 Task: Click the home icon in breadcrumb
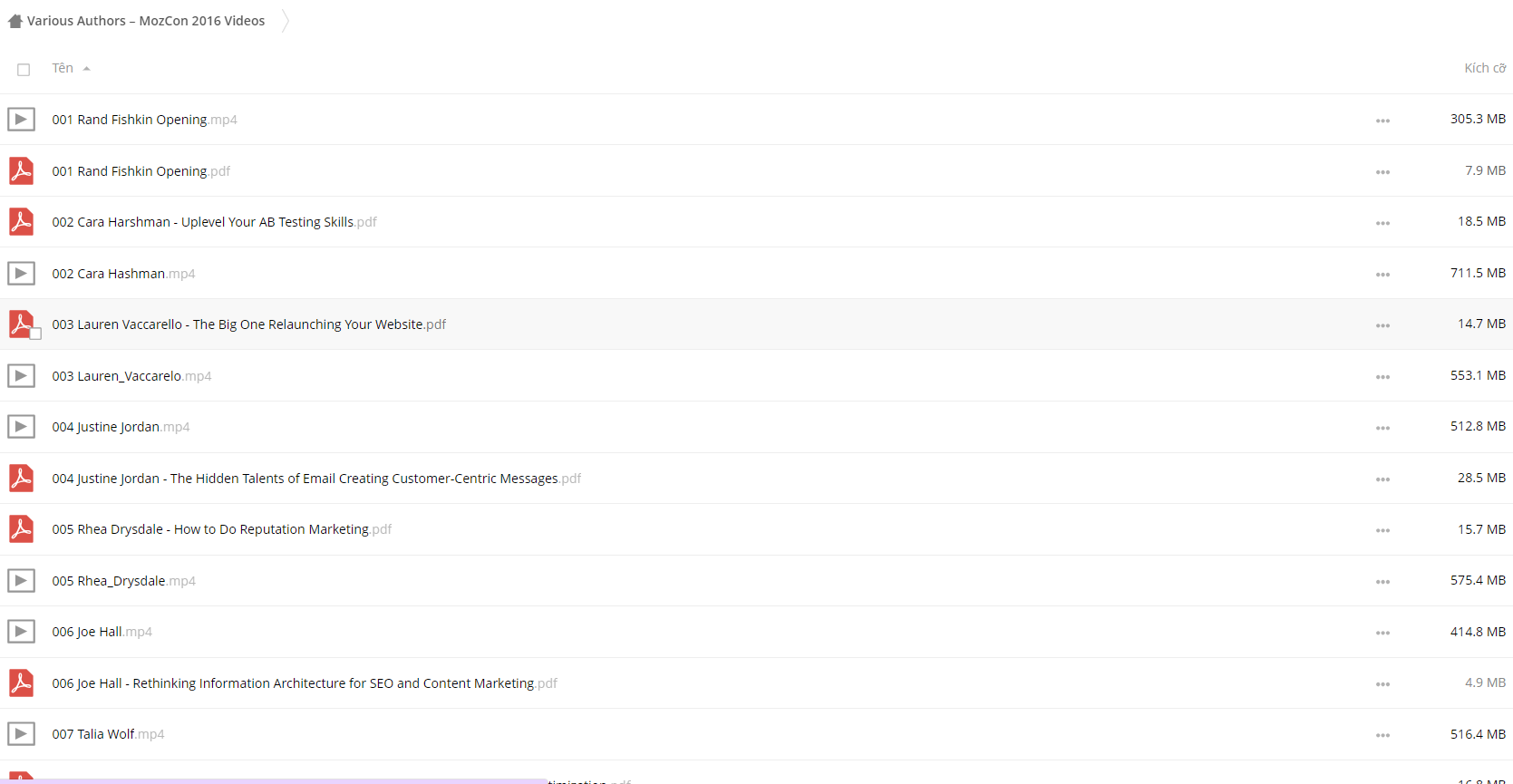[x=15, y=21]
